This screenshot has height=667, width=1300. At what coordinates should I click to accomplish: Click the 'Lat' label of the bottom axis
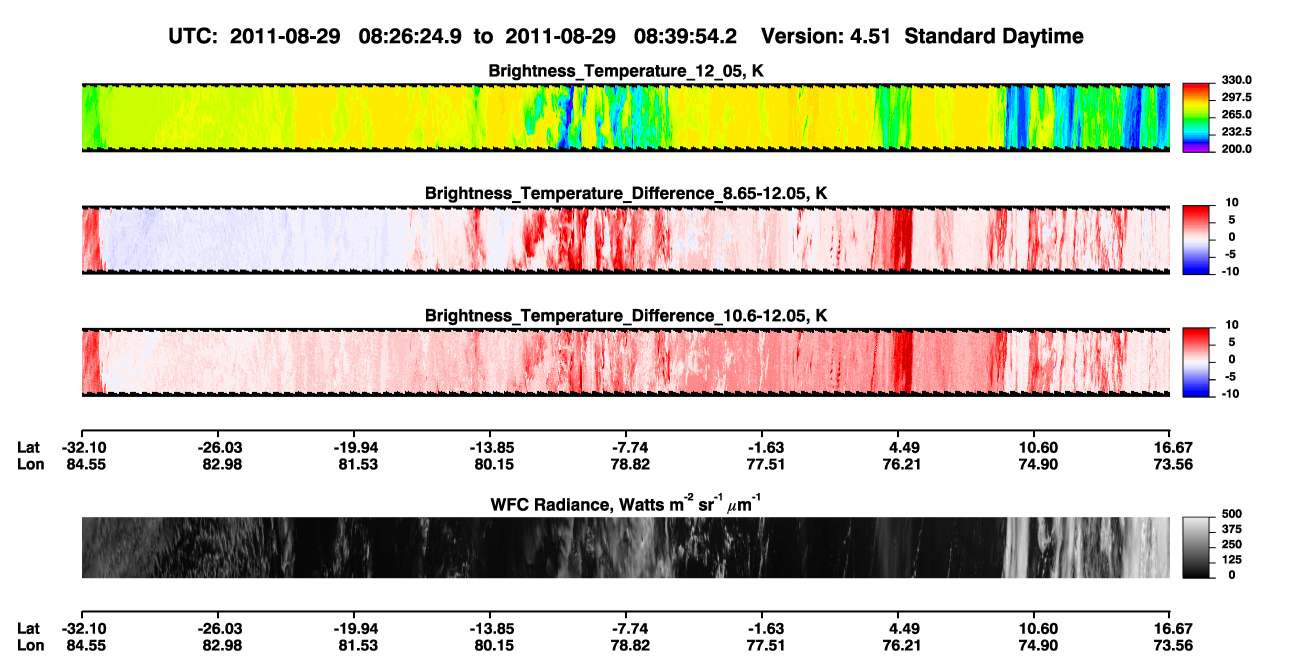tap(28, 628)
